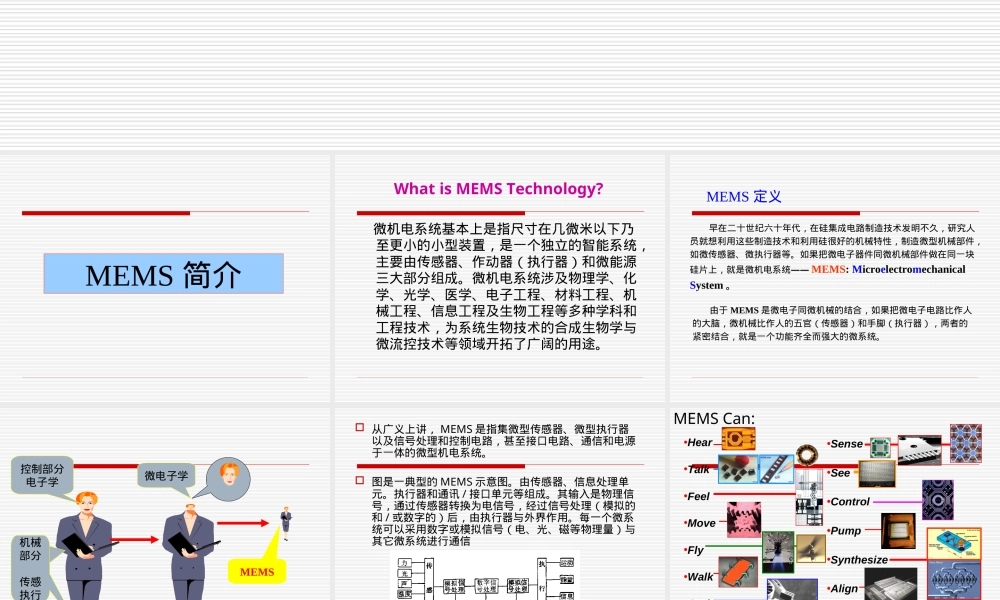Select the tall black-and-white photo strip
The image size is (1000, 600).
[x=809, y=497]
